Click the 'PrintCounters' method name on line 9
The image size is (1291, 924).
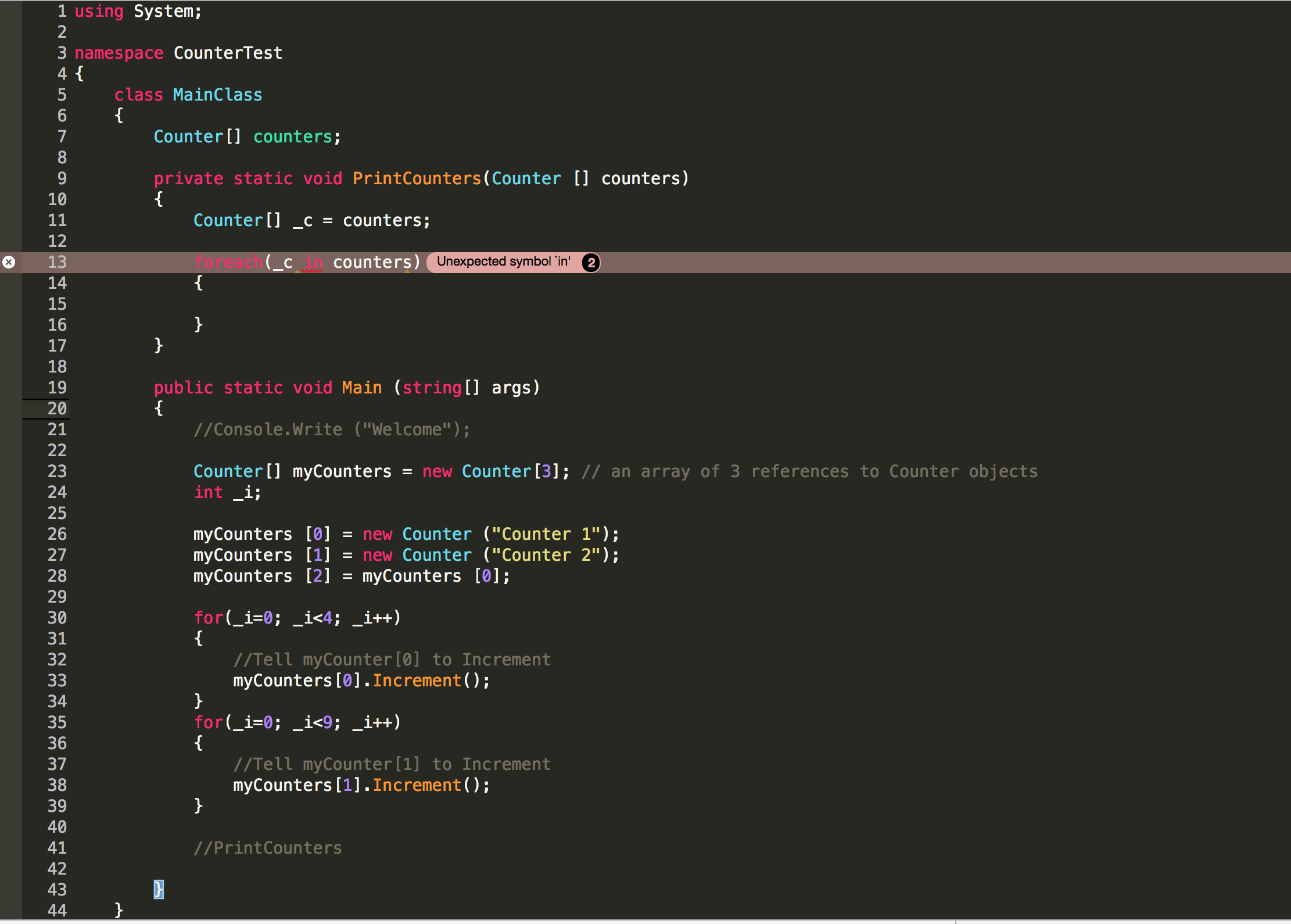pyautogui.click(x=417, y=178)
